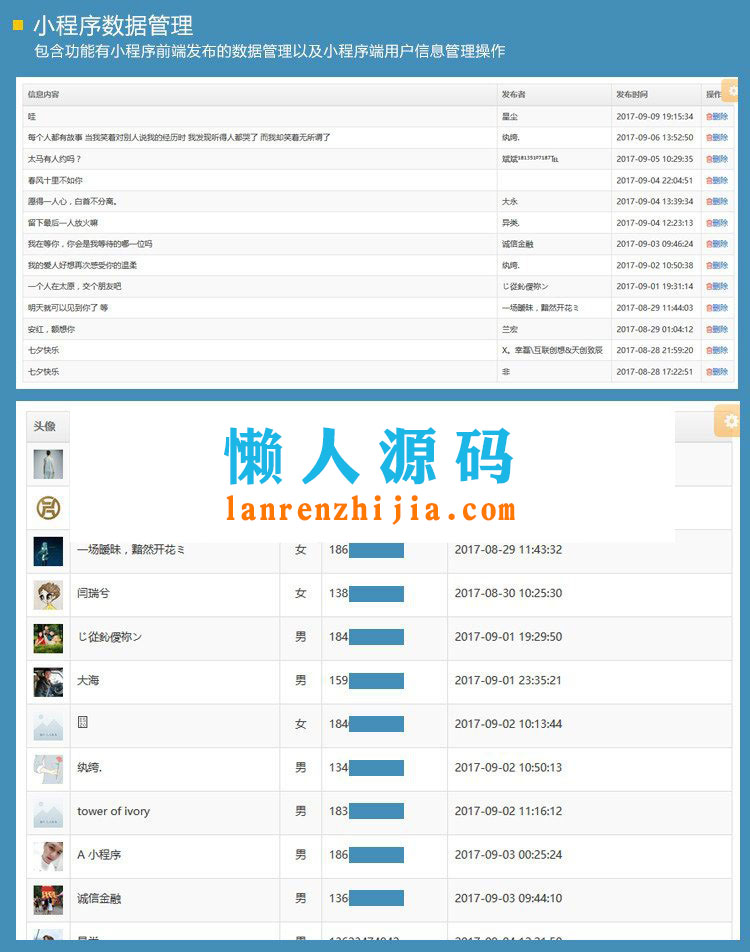This screenshot has height=952, width=750.
Task: Click publisher name 星尘
Action: click(x=510, y=117)
